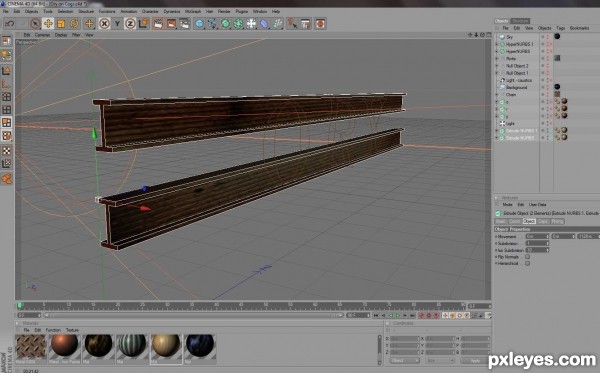Toggle the Z axis lock
The height and width of the screenshot is (373, 600).
coord(130,24)
